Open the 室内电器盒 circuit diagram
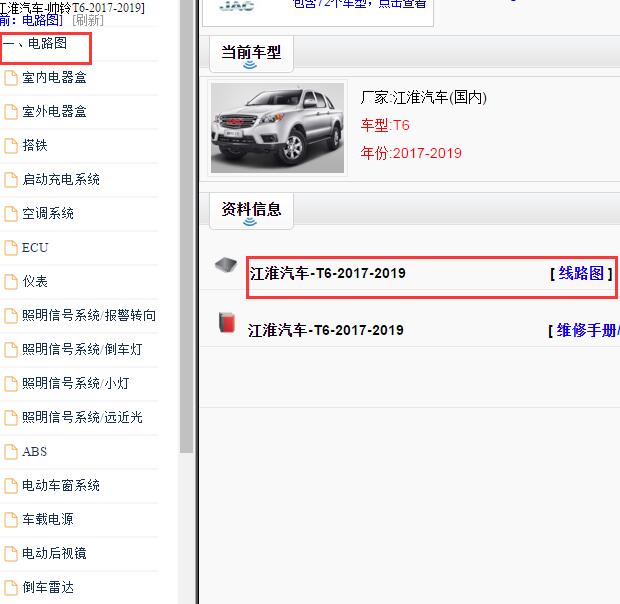Image resolution: width=620 pixels, height=604 pixels. [54, 77]
